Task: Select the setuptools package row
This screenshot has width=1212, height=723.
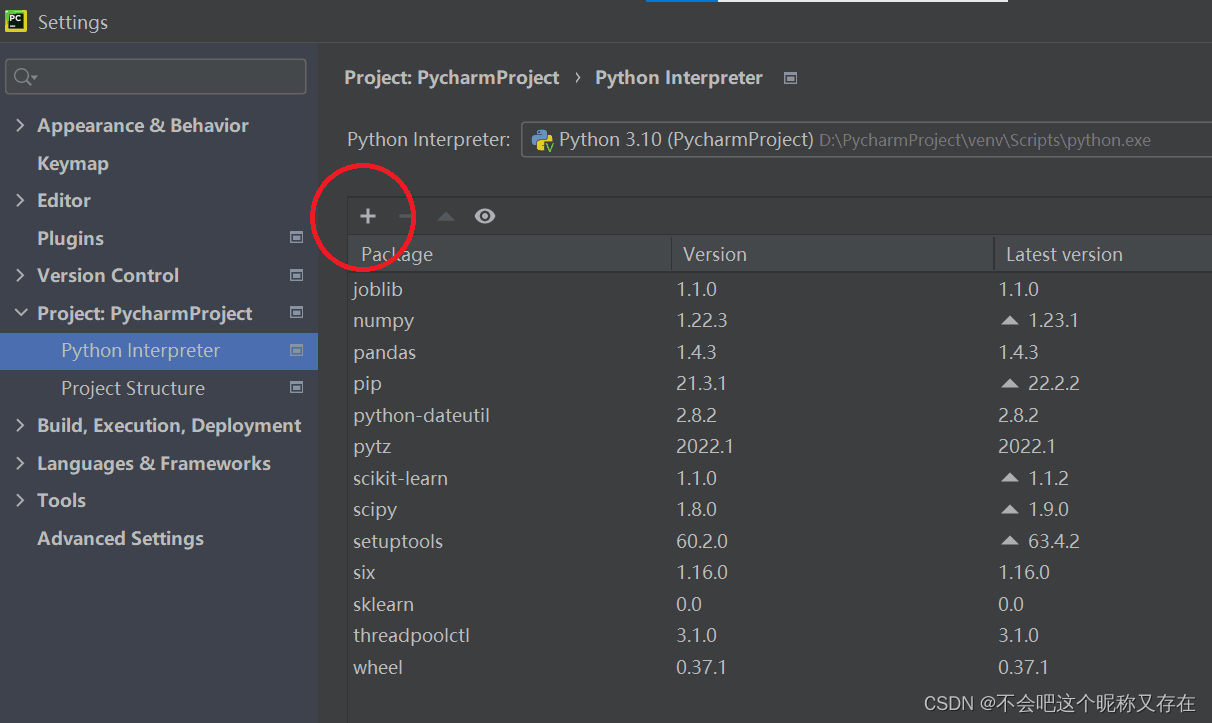Action: (x=780, y=541)
